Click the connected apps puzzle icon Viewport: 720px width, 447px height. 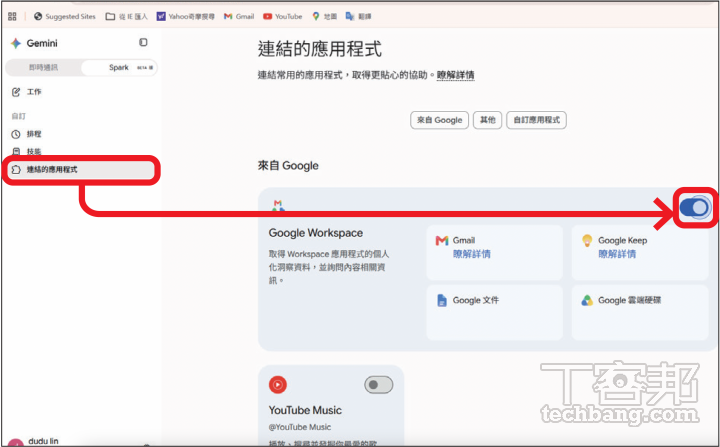coord(16,170)
